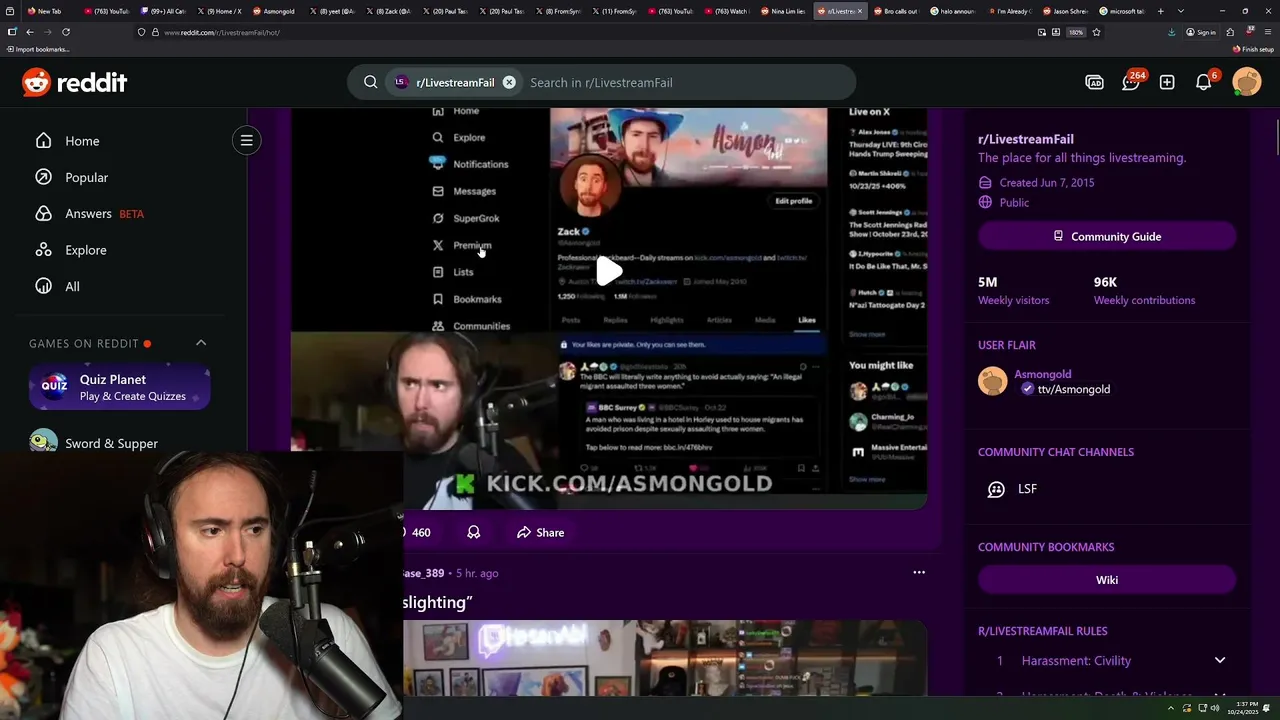This screenshot has width=1280, height=720.
Task: Open Sword & Supper game
Action: 111,443
